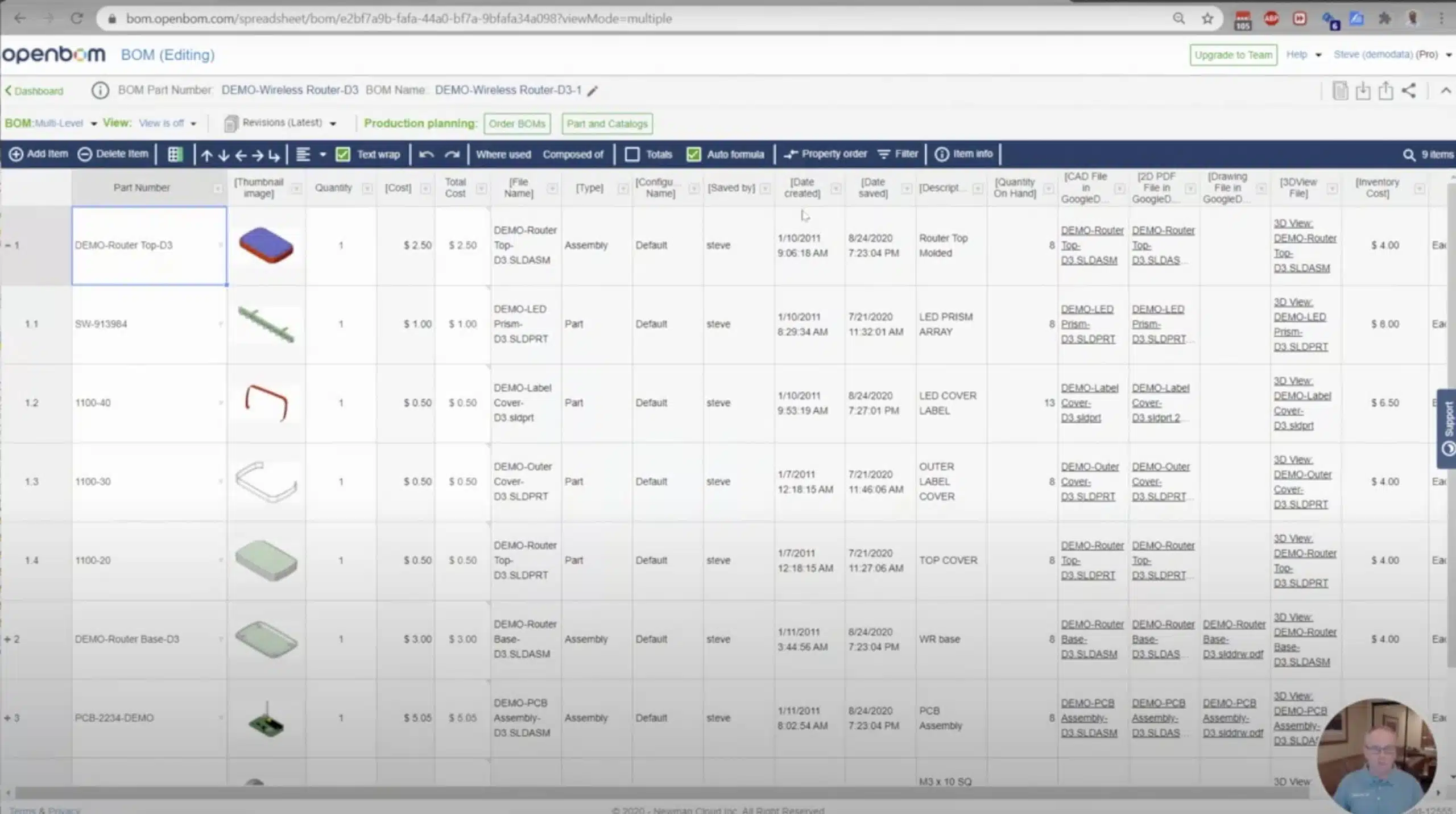Click the left arrow in the toolbar
Image resolution: width=1456 pixels, height=814 pixels.
[x=241, y=155]
